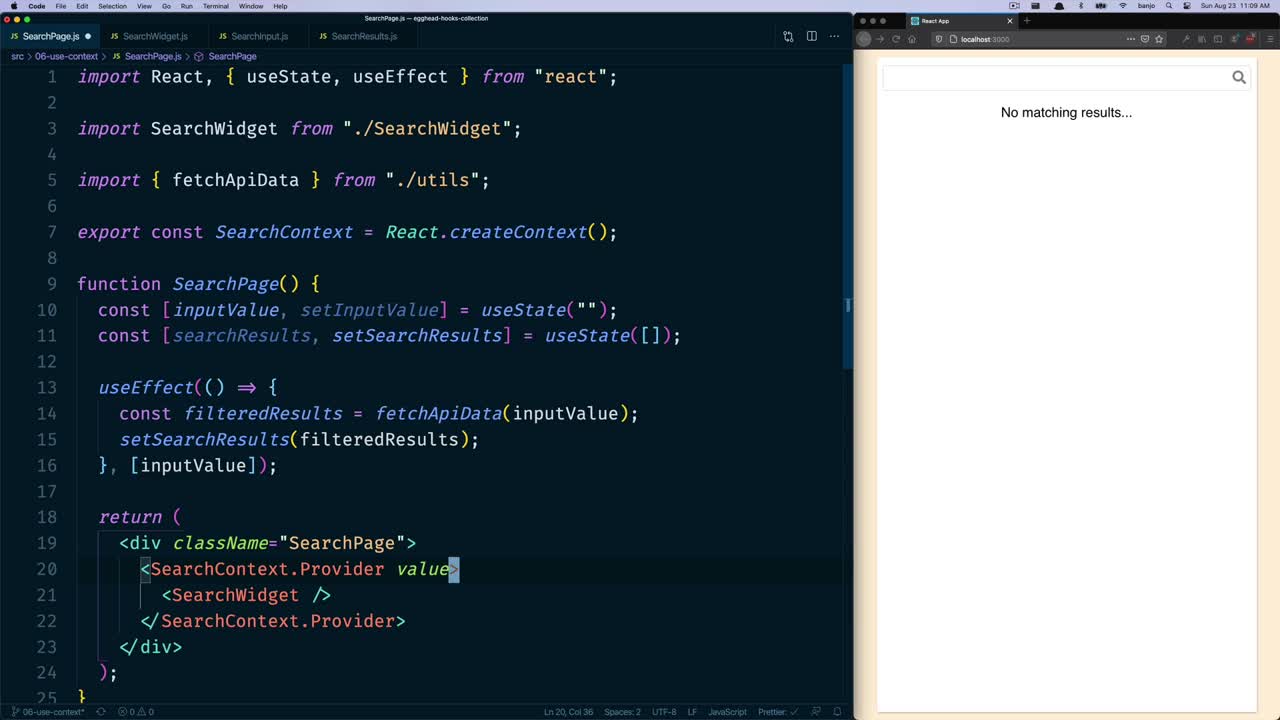
Task: Split the editor to the right
Action: 811,36
